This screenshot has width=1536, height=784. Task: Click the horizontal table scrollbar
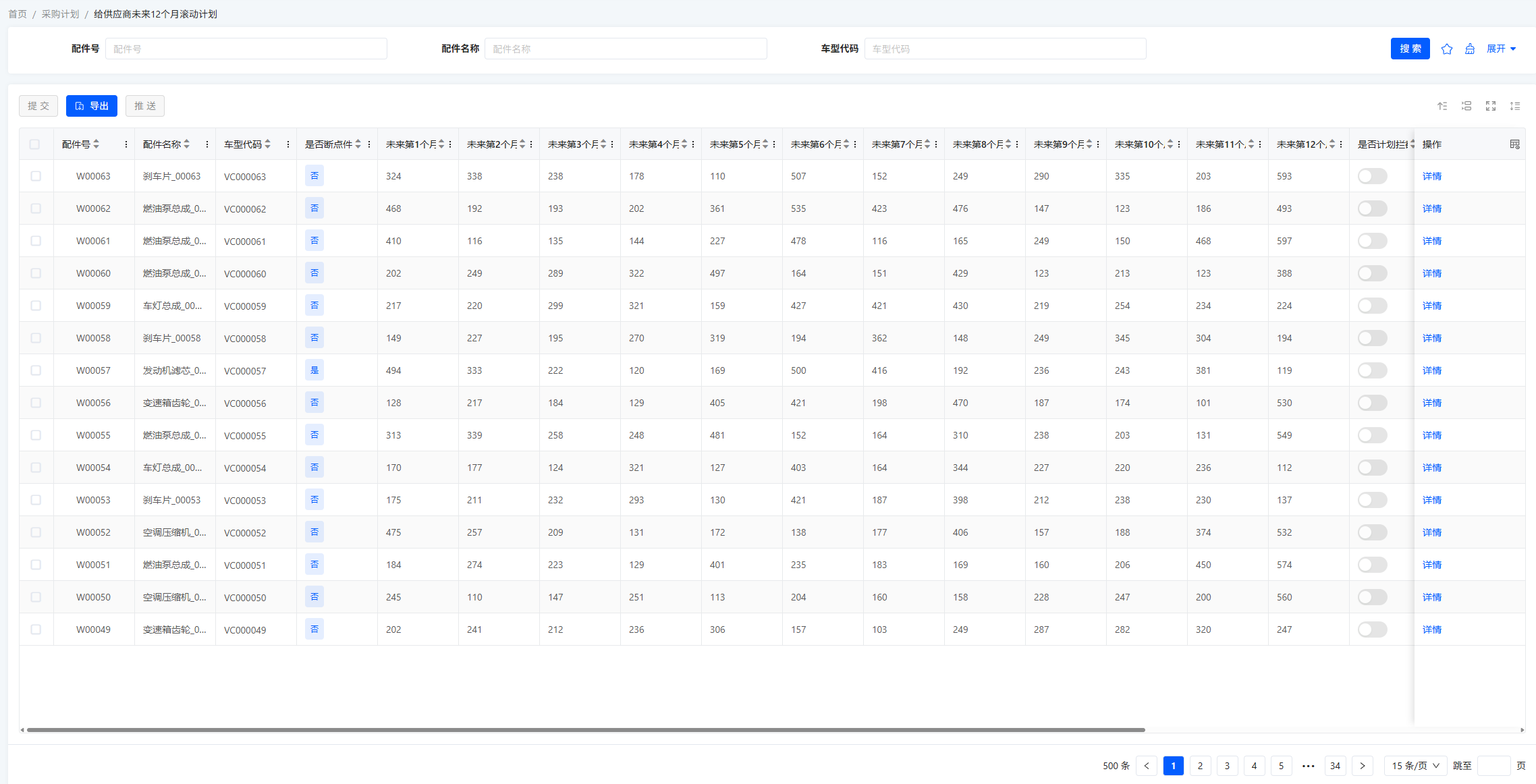(x=585, y=729)
